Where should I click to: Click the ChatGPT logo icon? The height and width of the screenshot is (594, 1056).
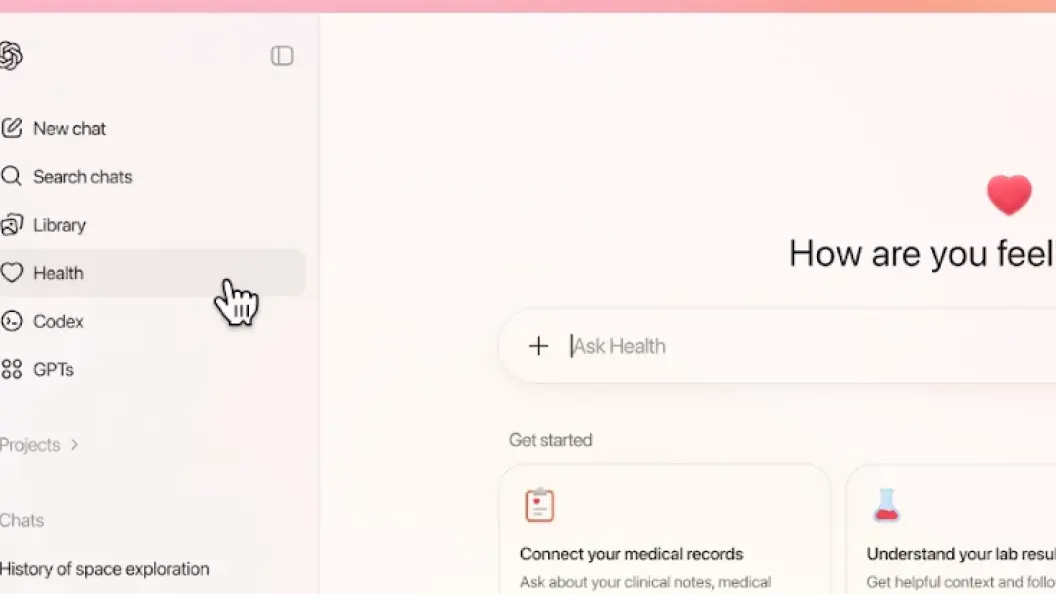tap(10, 56)
